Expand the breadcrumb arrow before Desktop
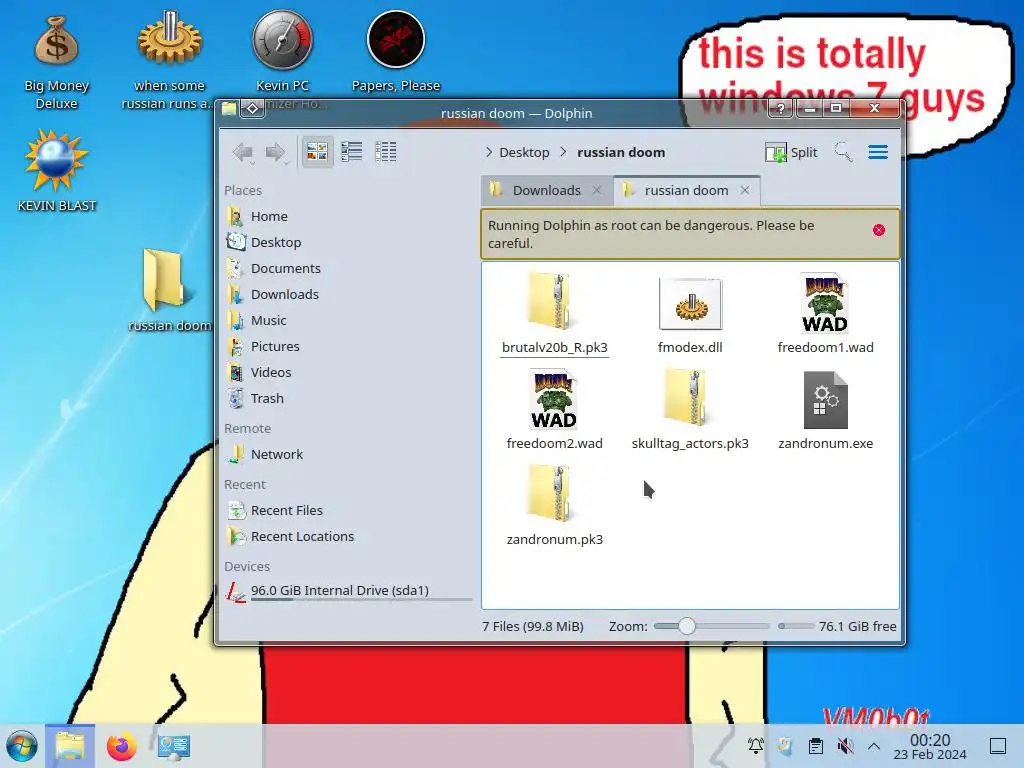Screen dimensions: 1024x768 489,152
